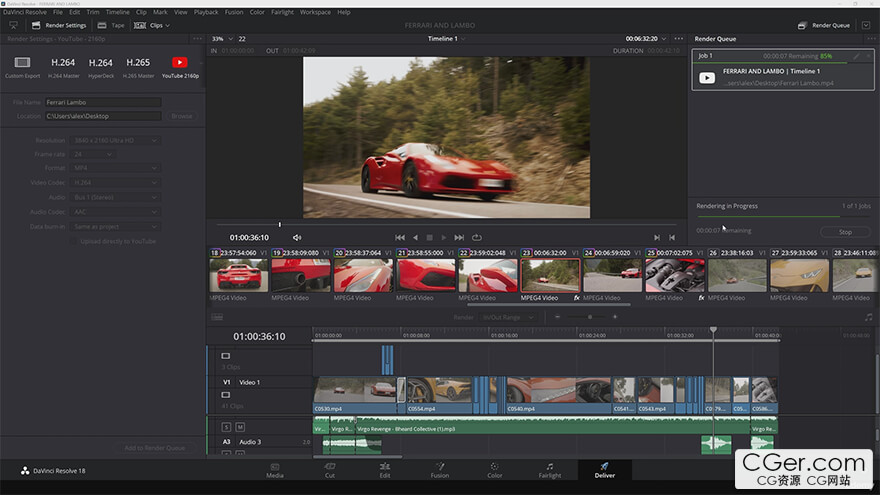
Task: Expand the panel icon beside Render Queue
Action: click(x=866, y=25)
